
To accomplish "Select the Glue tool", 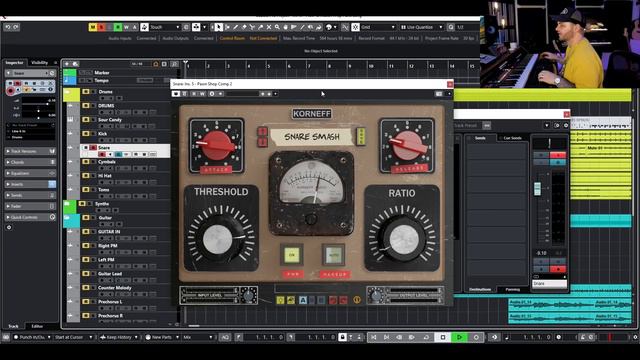I will tap(260, 27).
